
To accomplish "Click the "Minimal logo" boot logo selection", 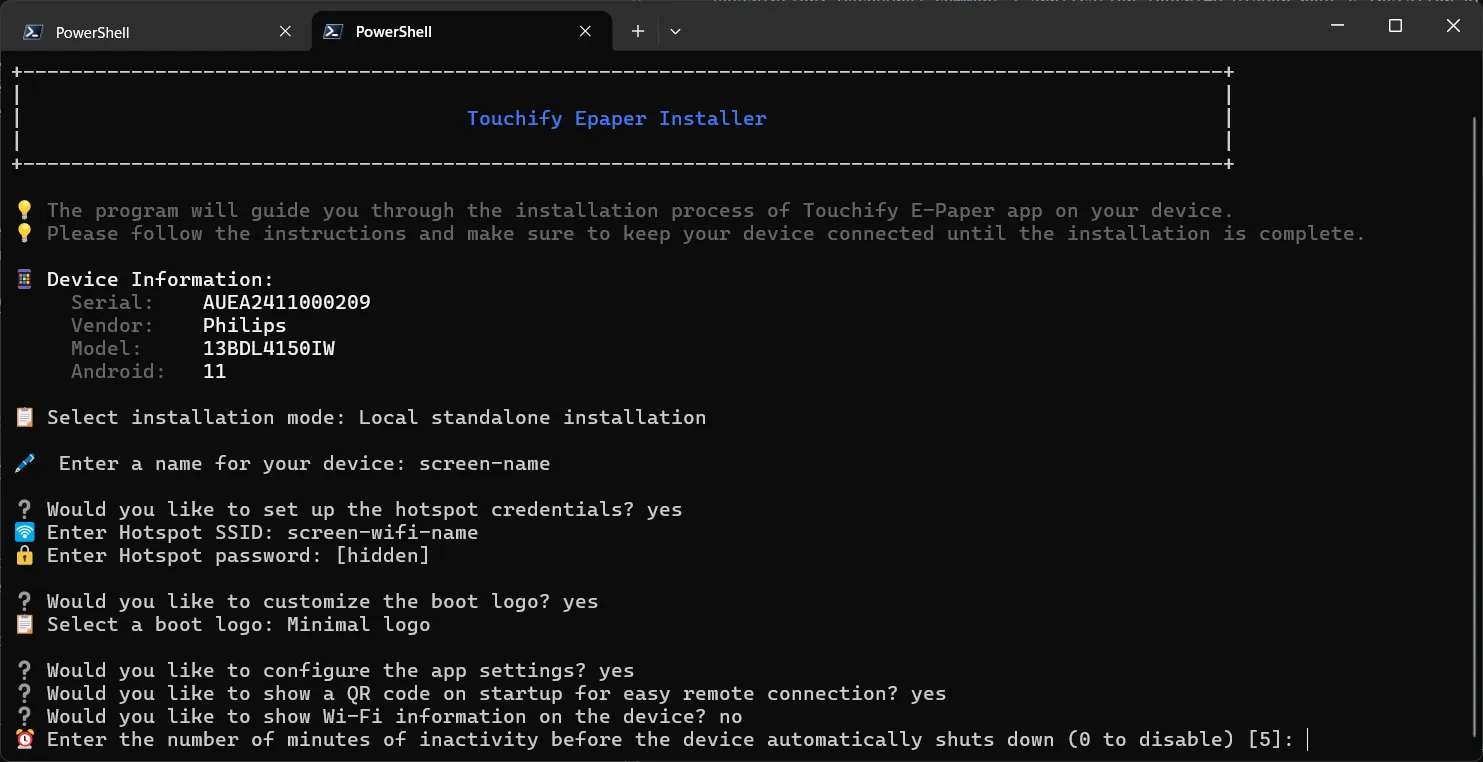I will 359,624.
